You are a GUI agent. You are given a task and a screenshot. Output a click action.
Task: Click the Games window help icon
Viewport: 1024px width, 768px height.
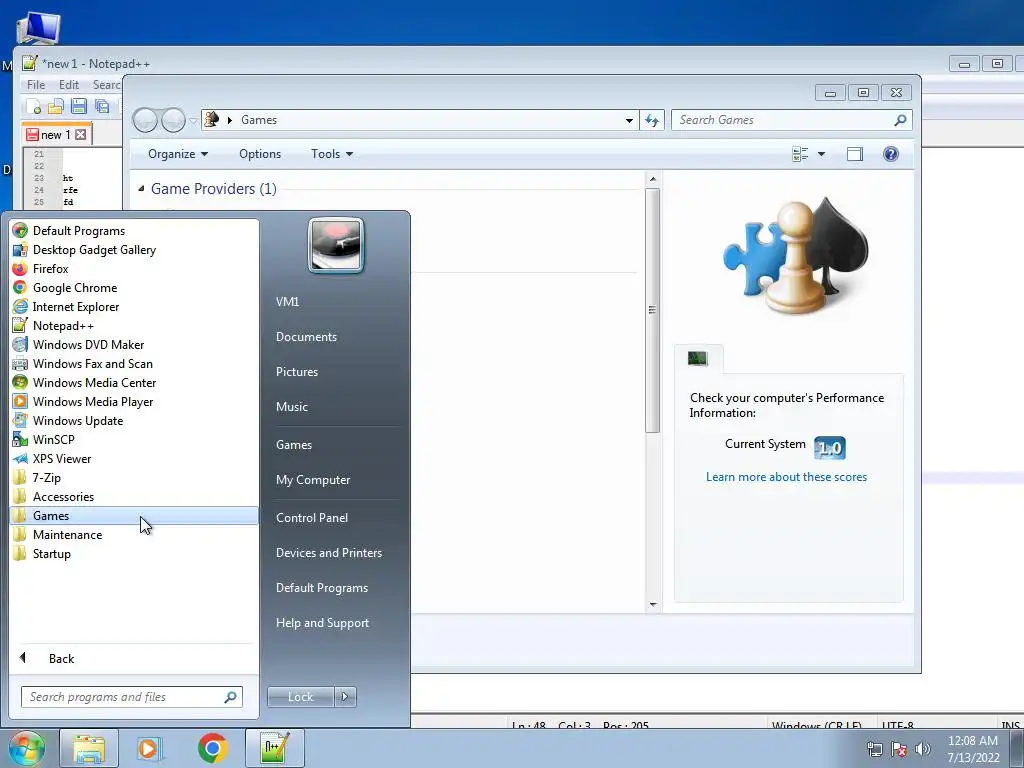click(891, 154)
